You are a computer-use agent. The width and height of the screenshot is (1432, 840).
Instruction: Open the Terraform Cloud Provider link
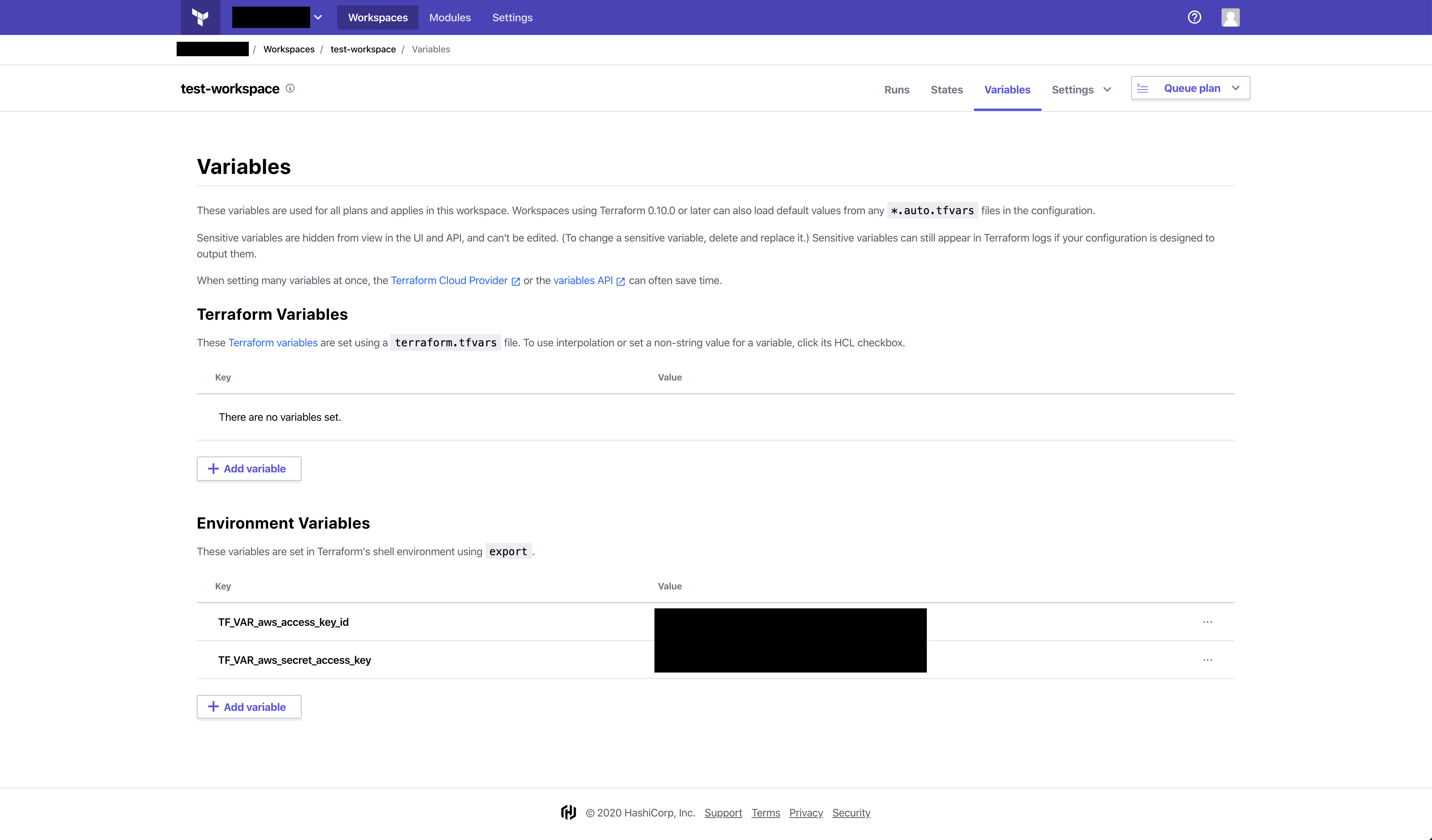coord(449,281)
